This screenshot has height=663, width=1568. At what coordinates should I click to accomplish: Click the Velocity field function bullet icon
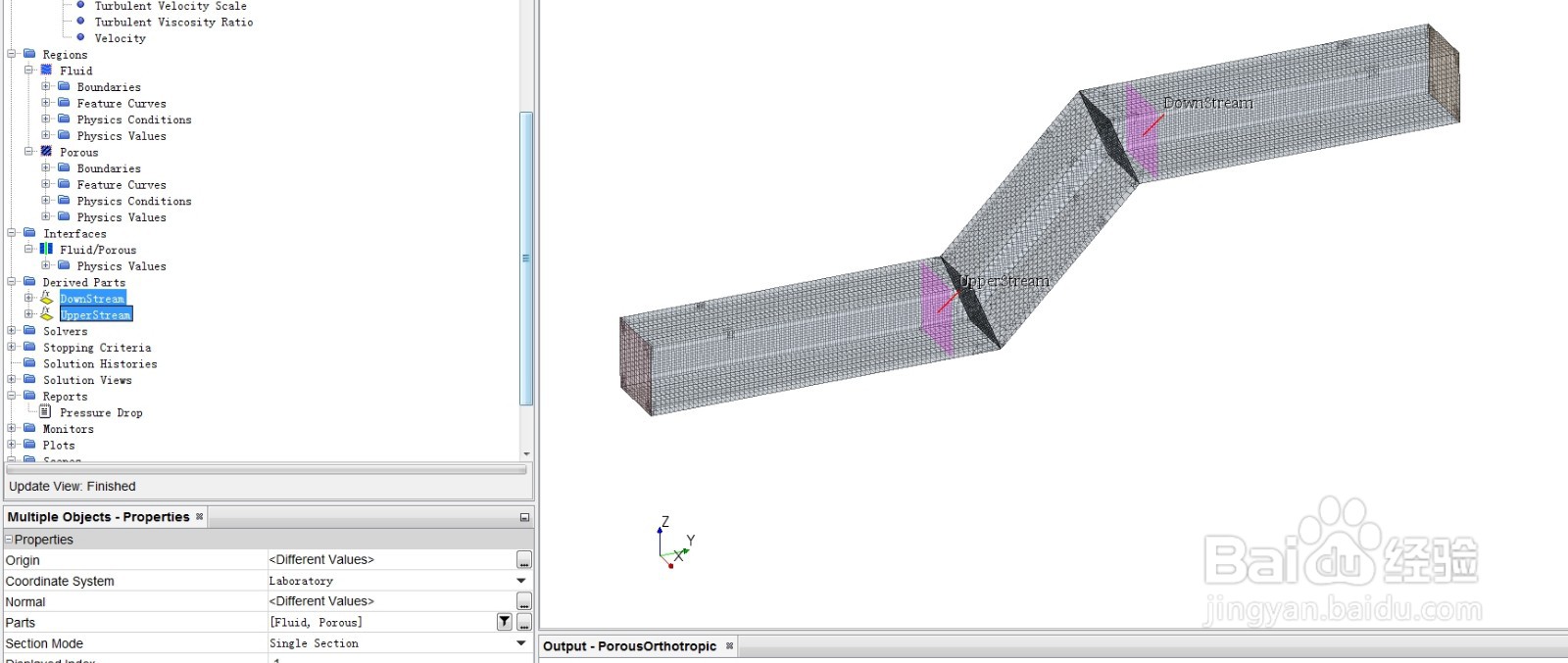[80, 37]
